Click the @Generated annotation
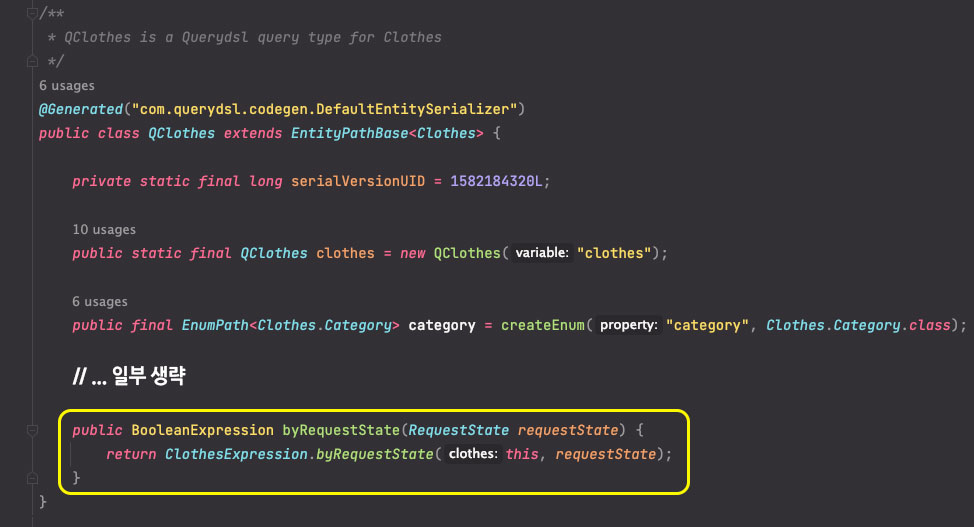The image size is (974, 527). [x=81, y=109]
